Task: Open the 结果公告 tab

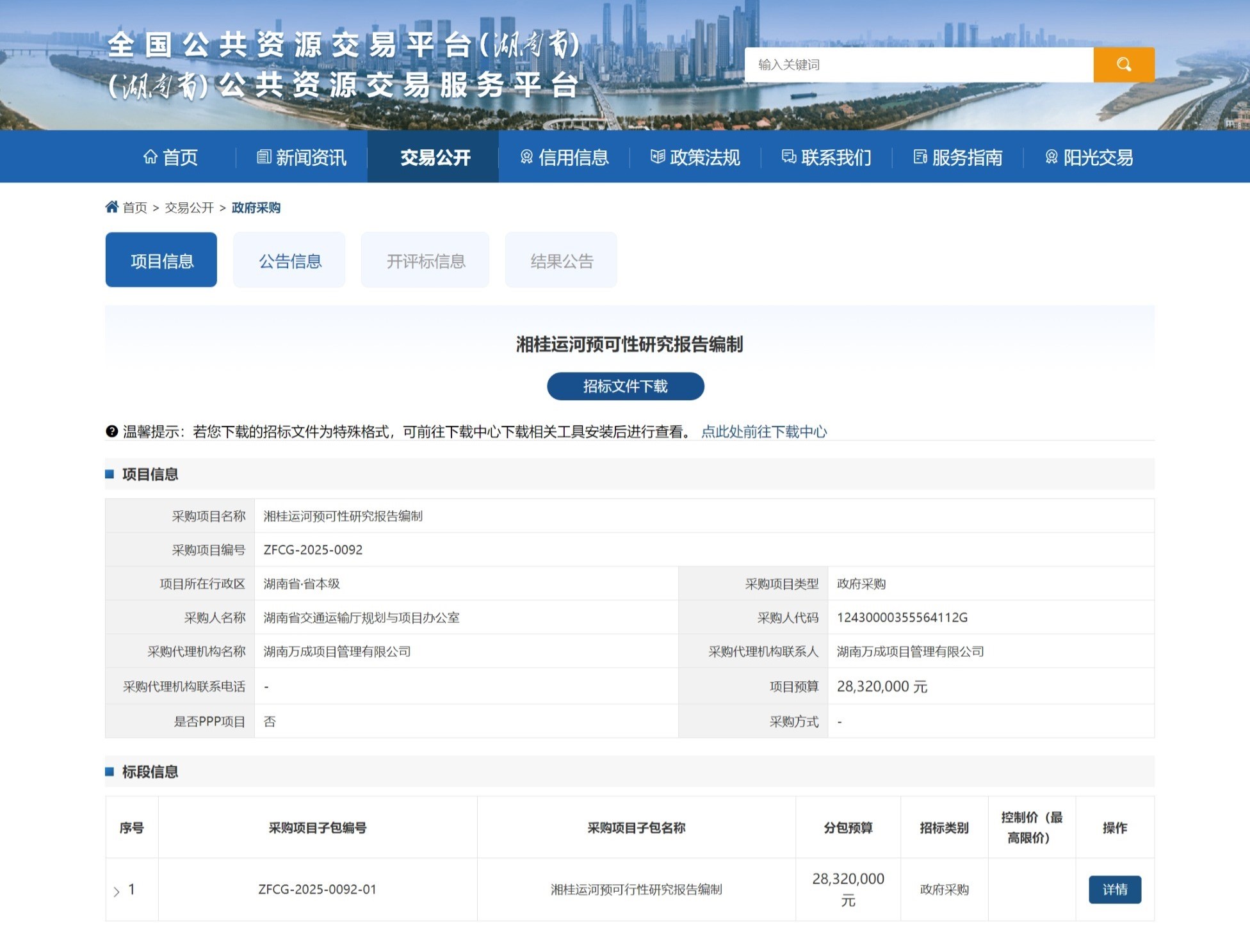Action: [x=561, y=261]
